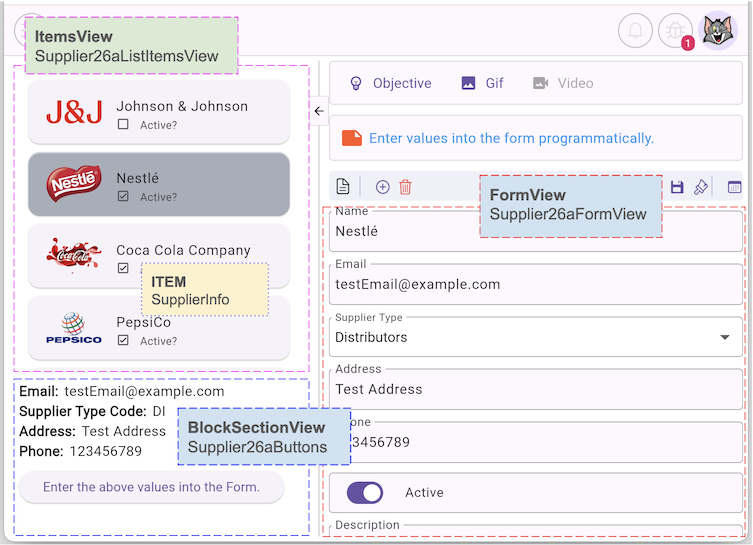The height and width of the screenshot is (545, 753).
Task: Click the save floppy disk icon
Action: click(677, 187)
